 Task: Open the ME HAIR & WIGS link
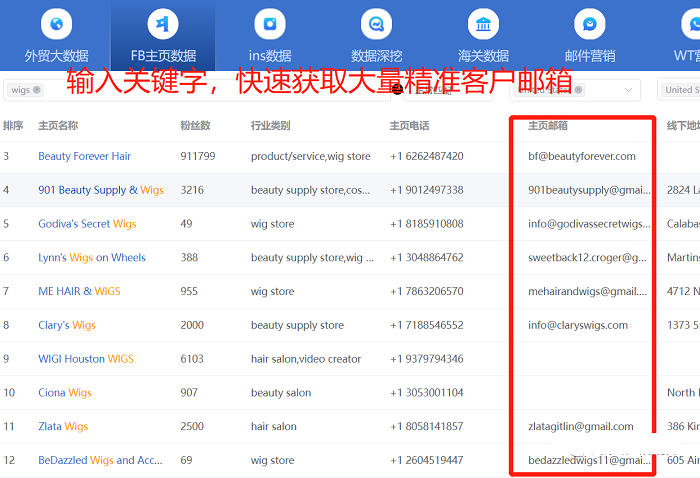(79, 291)
